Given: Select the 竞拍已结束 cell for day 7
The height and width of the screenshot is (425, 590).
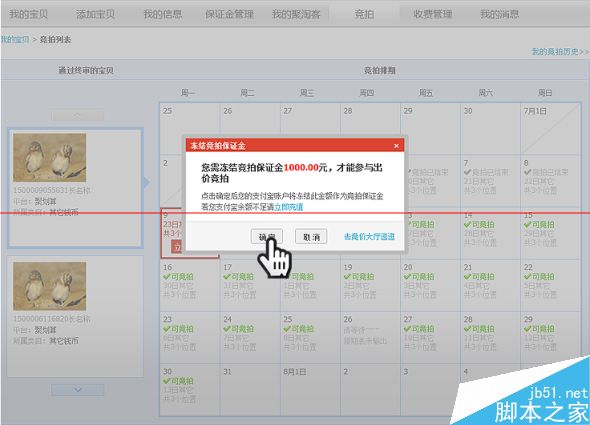Looking at the screenshot, I should pyautogui.click(x=490, y=181).
